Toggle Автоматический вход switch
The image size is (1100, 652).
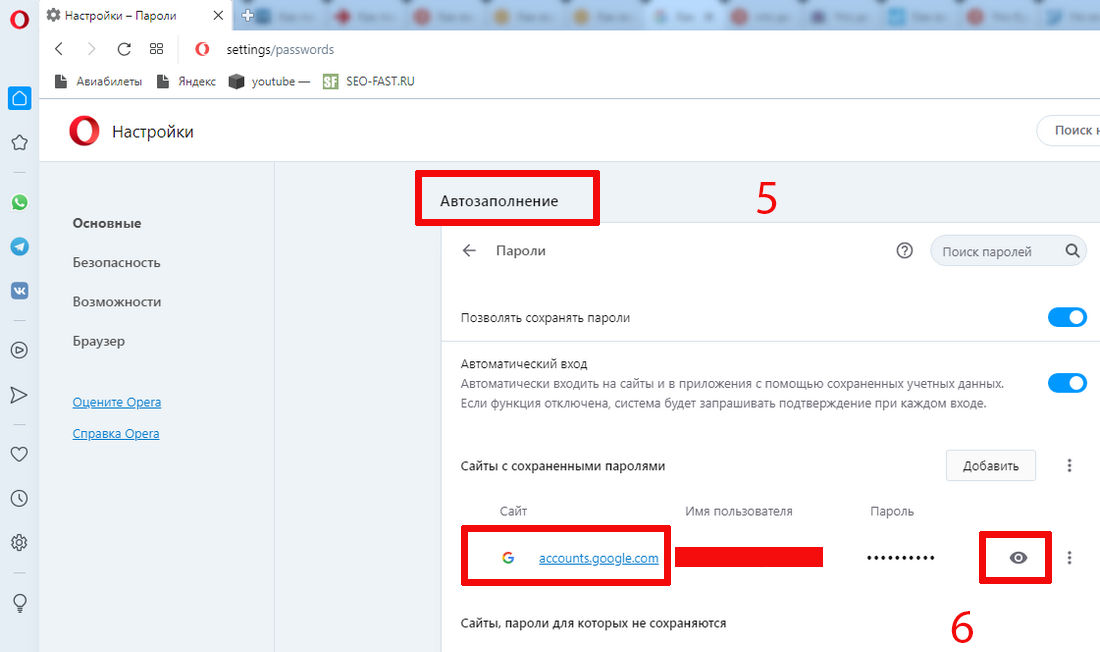(1067, 383)
